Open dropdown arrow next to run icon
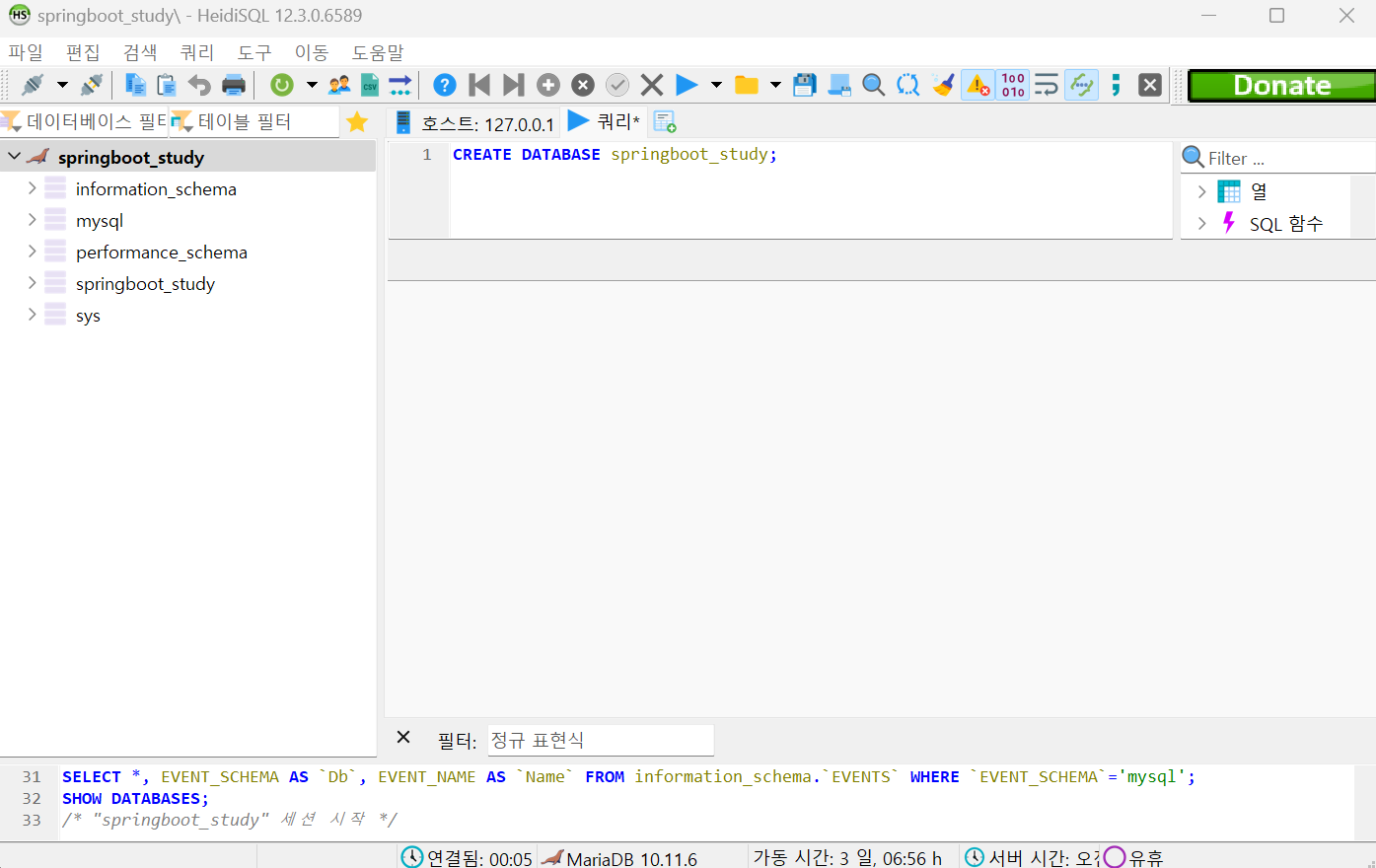 click(x=716, y=85)
